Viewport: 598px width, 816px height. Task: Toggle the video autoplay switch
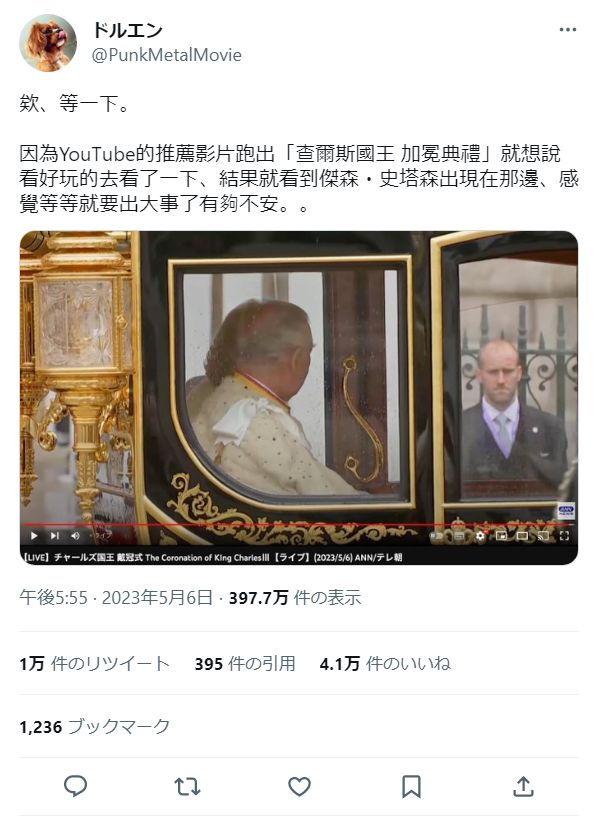438,536
